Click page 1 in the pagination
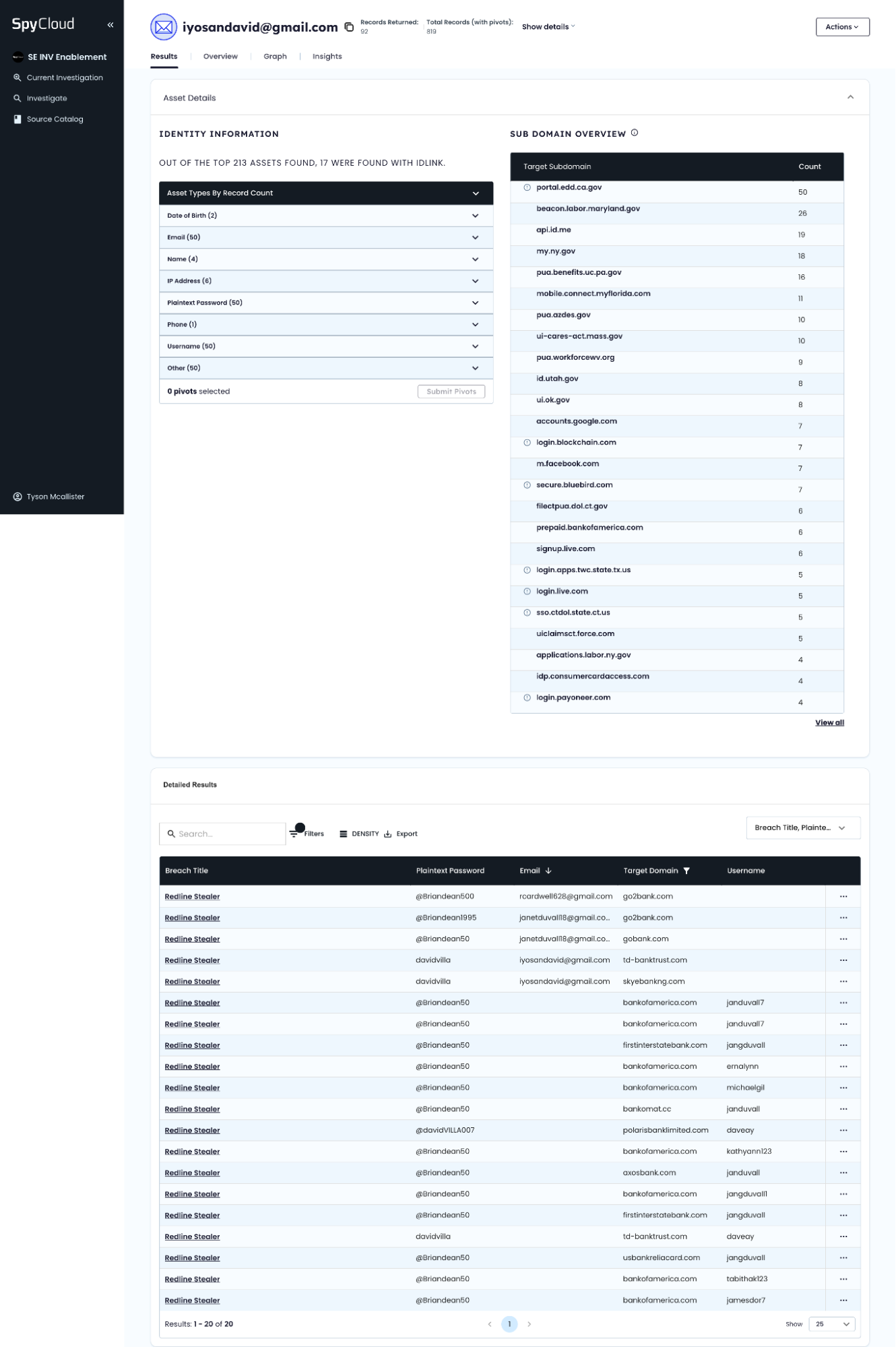Screen dimensions: 896x1347 (x=509, y=1324)
